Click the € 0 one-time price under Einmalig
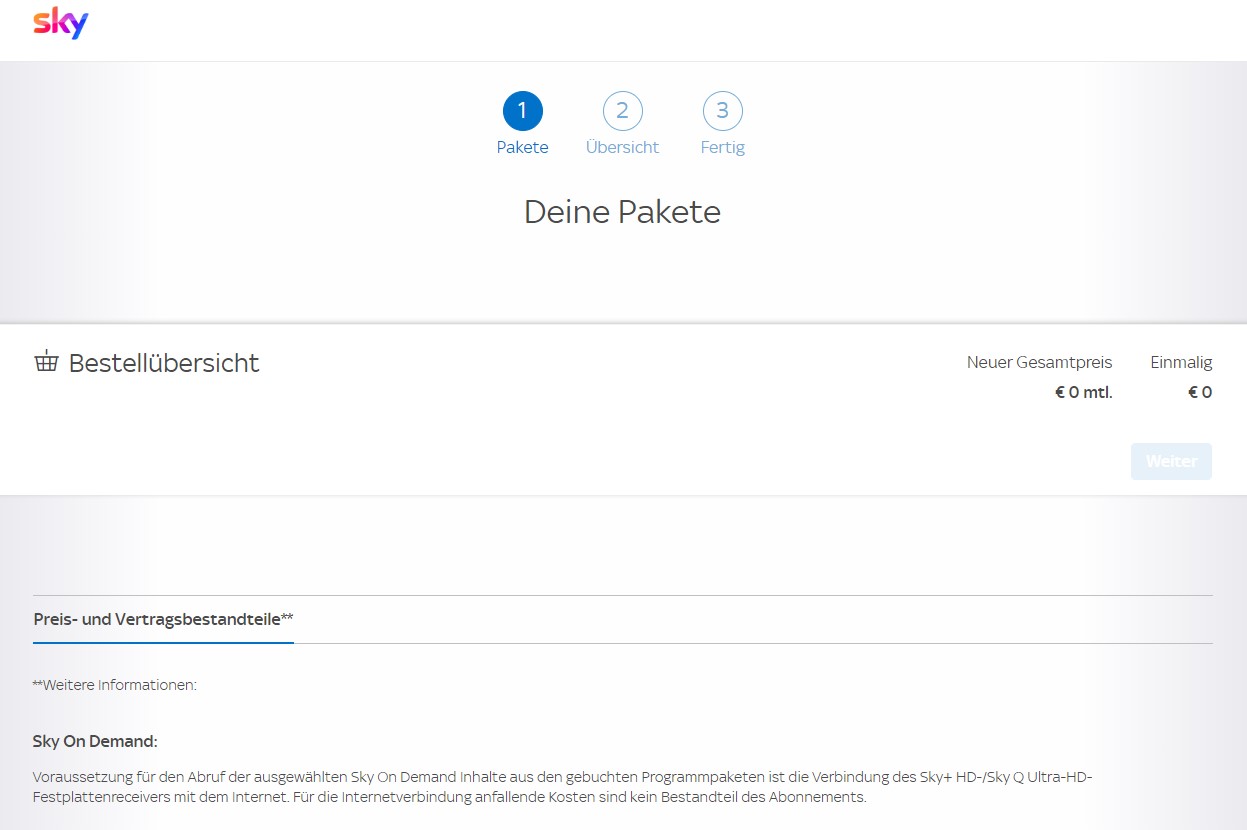 pyautogui.click(x=1200, y=392)
